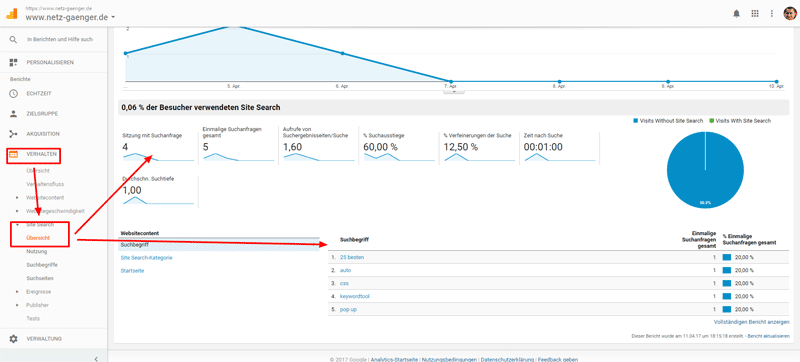The image size is (800, 362).
Task: Open the three-dot options menu
Action: 772,14
